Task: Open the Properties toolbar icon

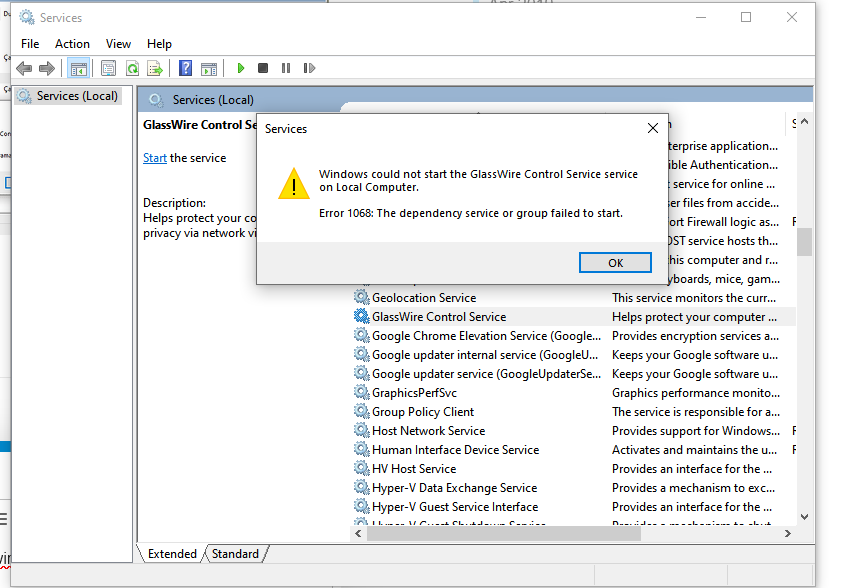Action: (x=108, y=69)
